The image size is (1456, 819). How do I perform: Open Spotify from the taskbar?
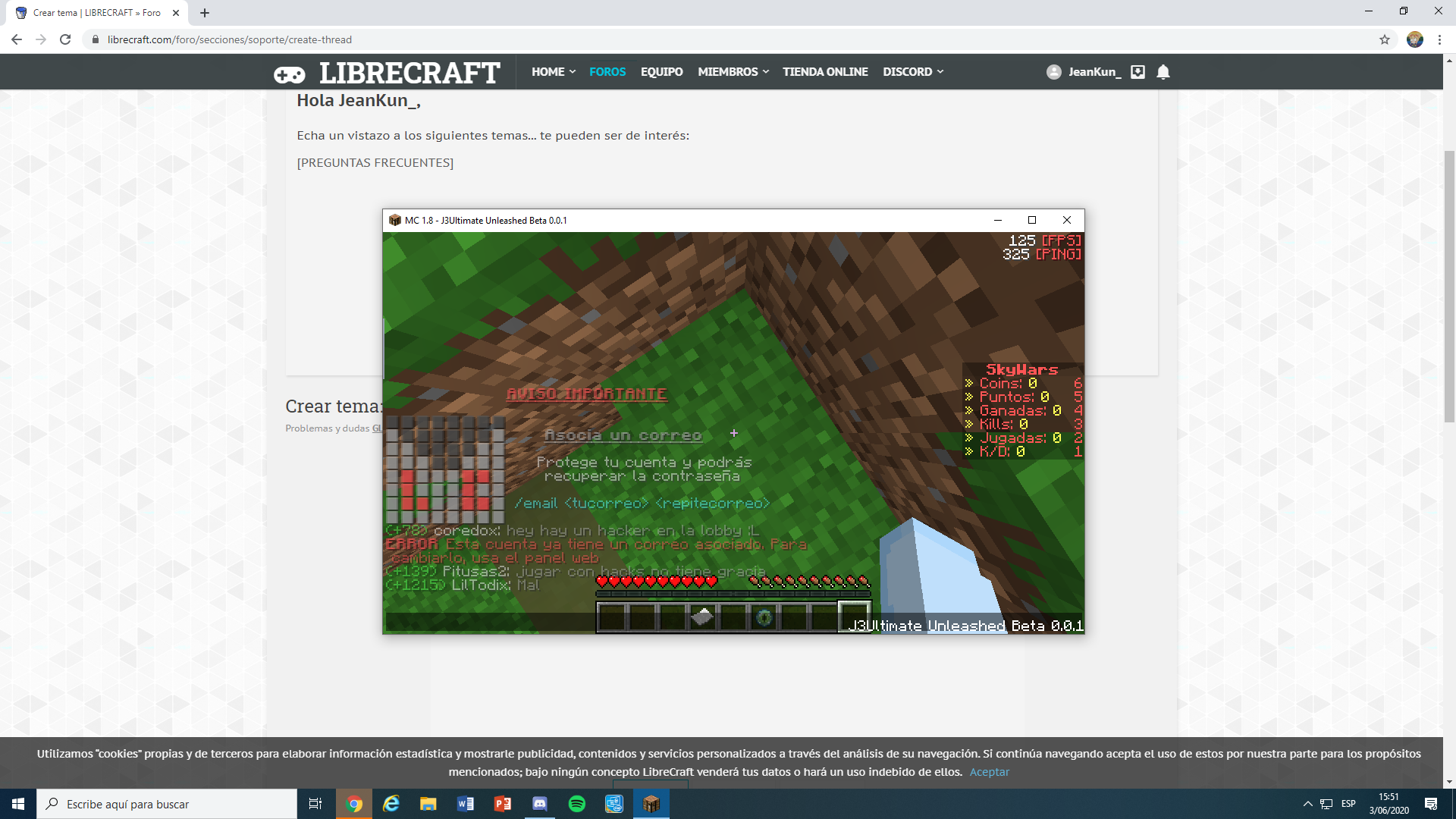pos(576,804)
